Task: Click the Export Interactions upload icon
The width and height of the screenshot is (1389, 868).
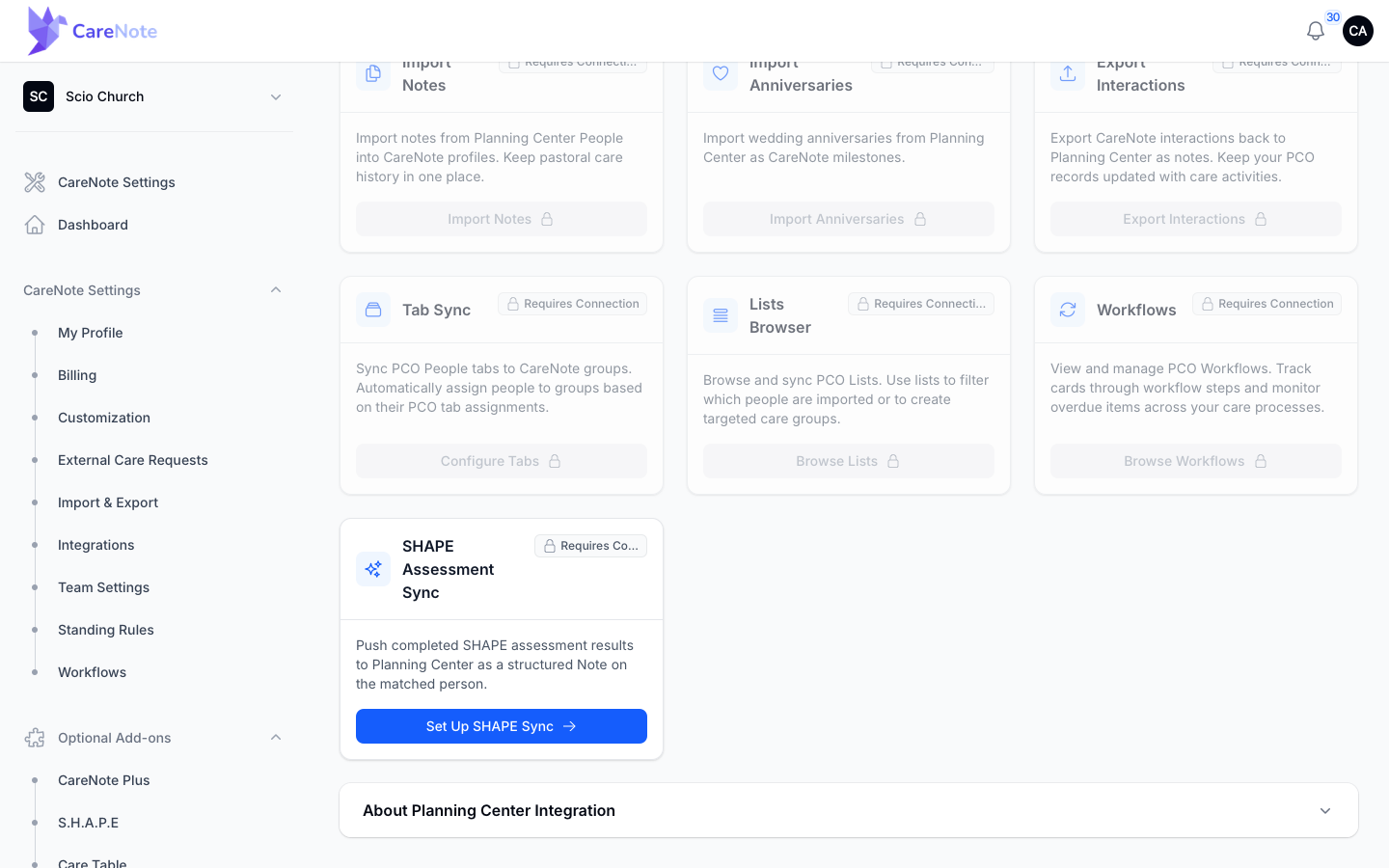Action: pyautogui.click(x=1068, y=74)
